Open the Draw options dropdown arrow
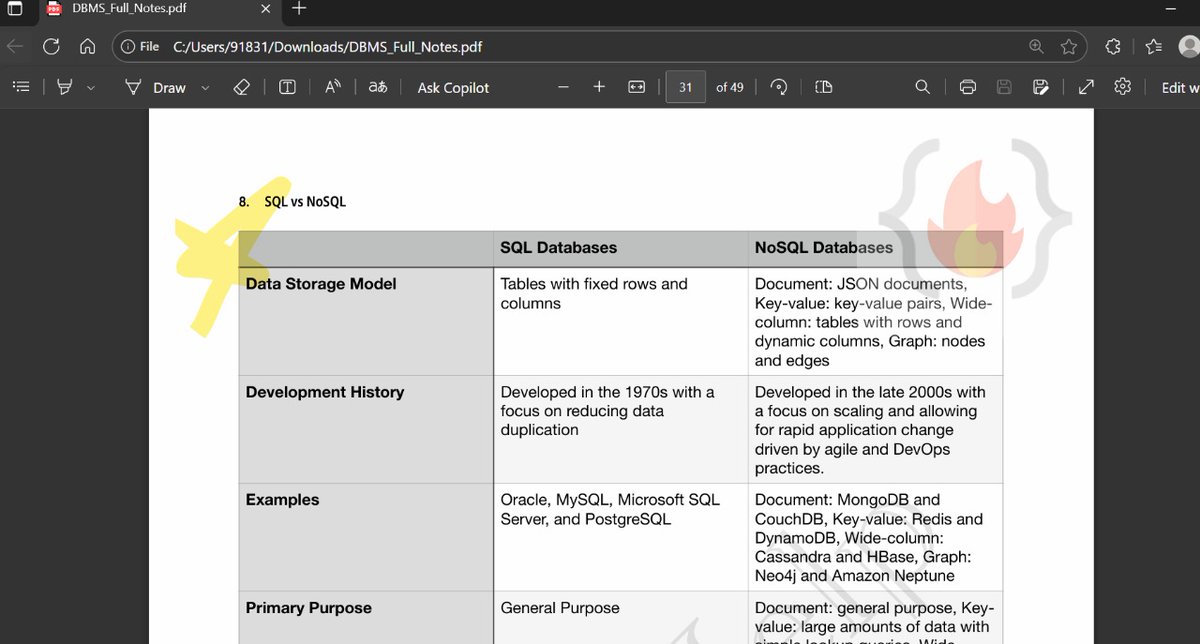This screenshot has height=644, width=1200. coord(205,88)
